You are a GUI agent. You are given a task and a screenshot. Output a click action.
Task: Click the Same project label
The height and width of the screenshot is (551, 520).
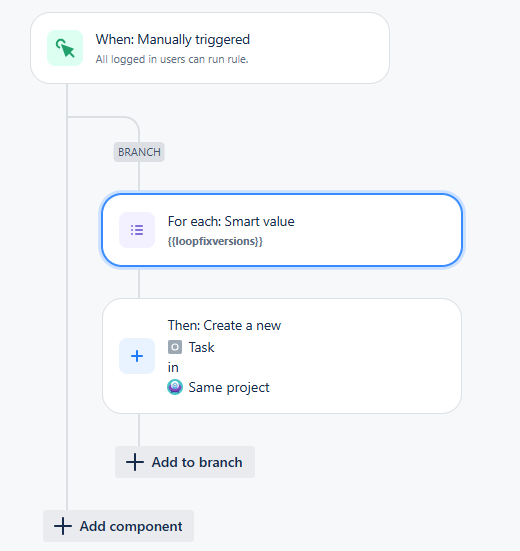(x=229, y=388)
